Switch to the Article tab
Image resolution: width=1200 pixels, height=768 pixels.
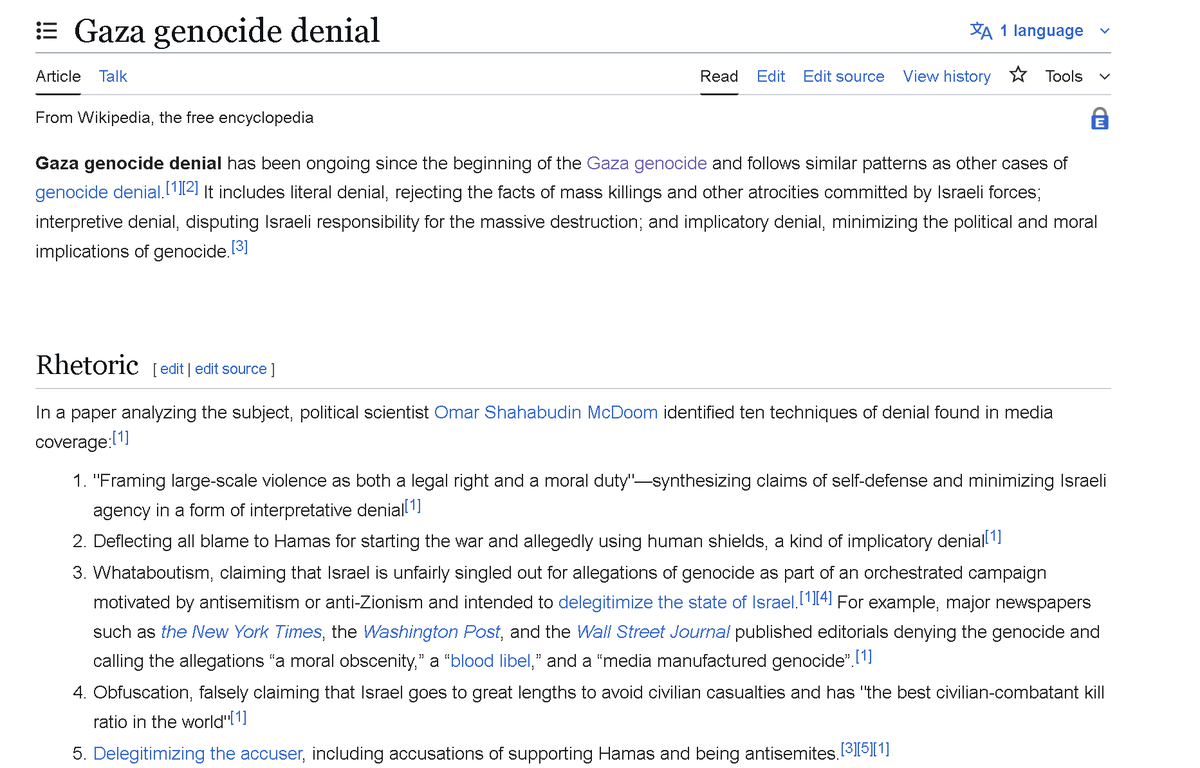click(x=58, y=76)
